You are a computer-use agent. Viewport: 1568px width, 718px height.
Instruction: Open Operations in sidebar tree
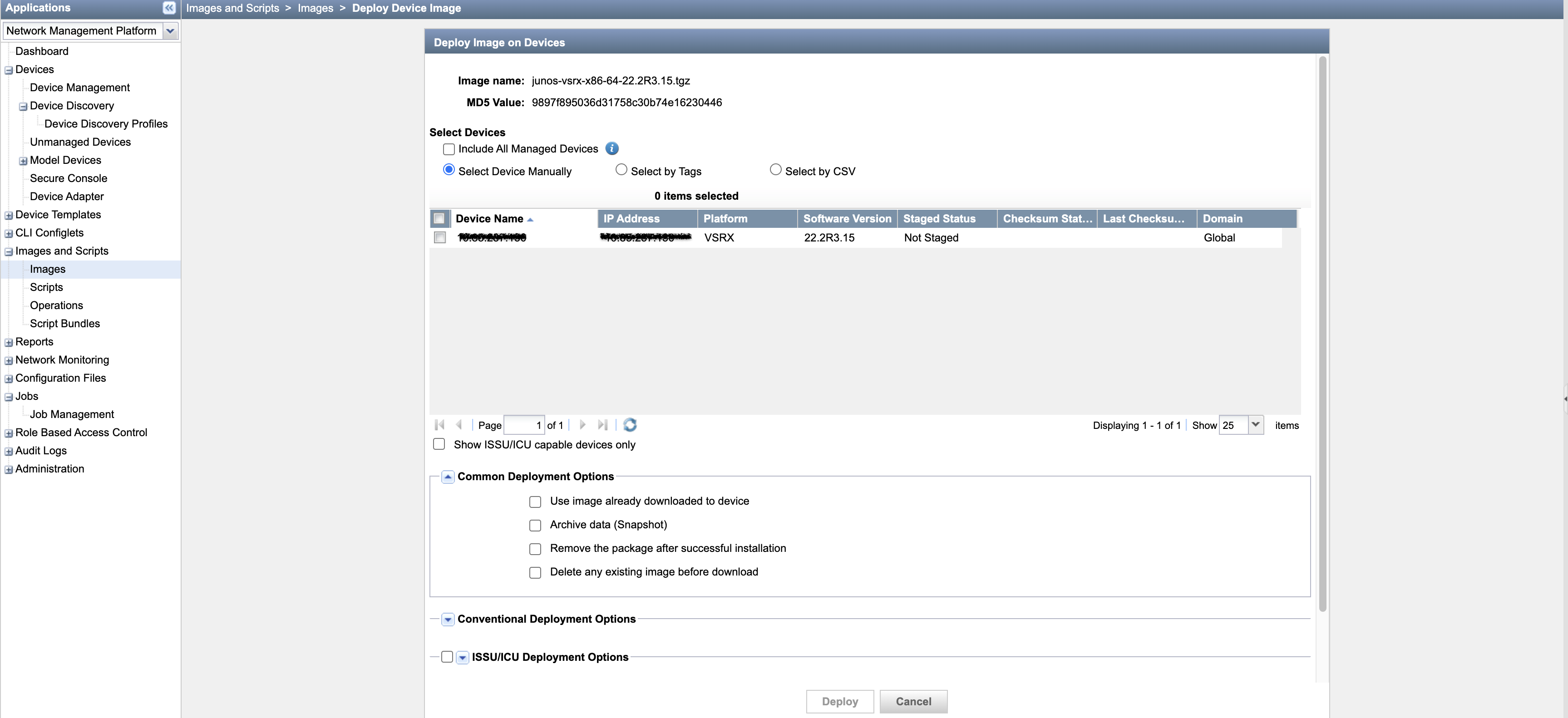(x=57, y=305)
